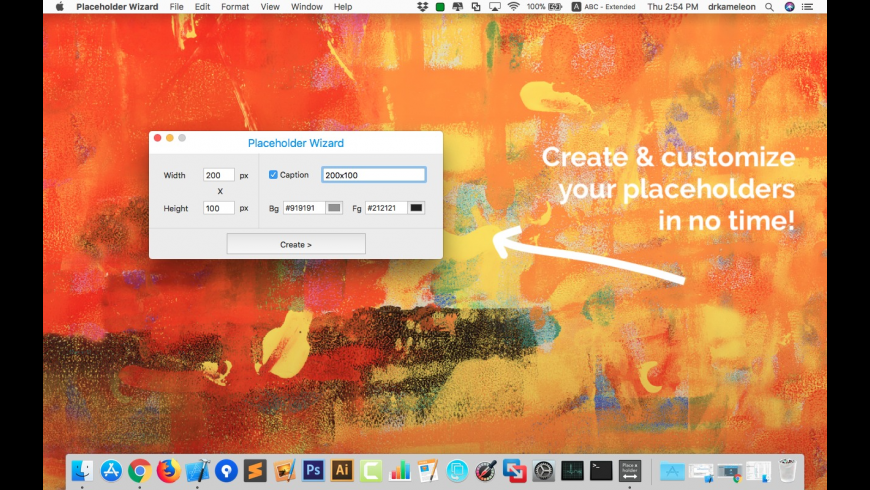Open Spotlight search in menu bar
Screen dimensions: 870x490
769,7
